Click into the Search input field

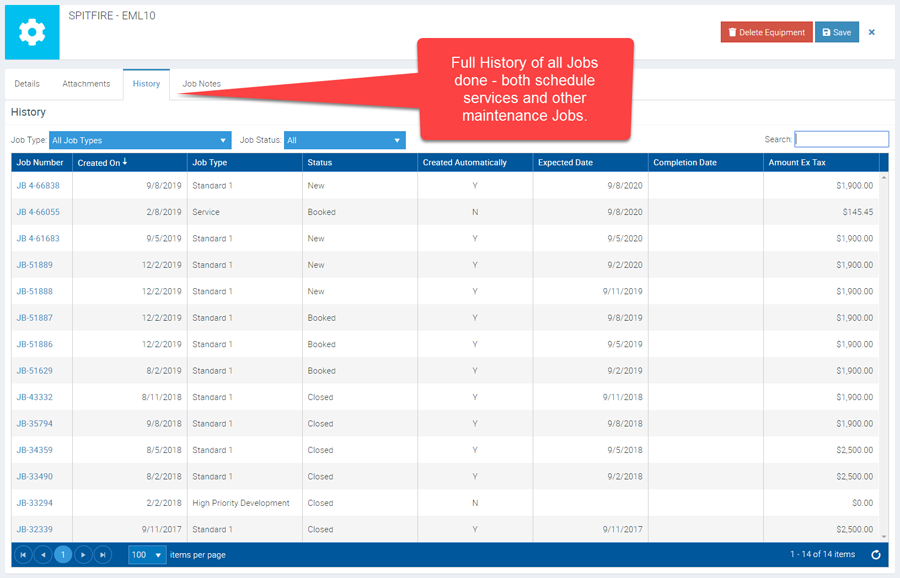coord(841,140)
